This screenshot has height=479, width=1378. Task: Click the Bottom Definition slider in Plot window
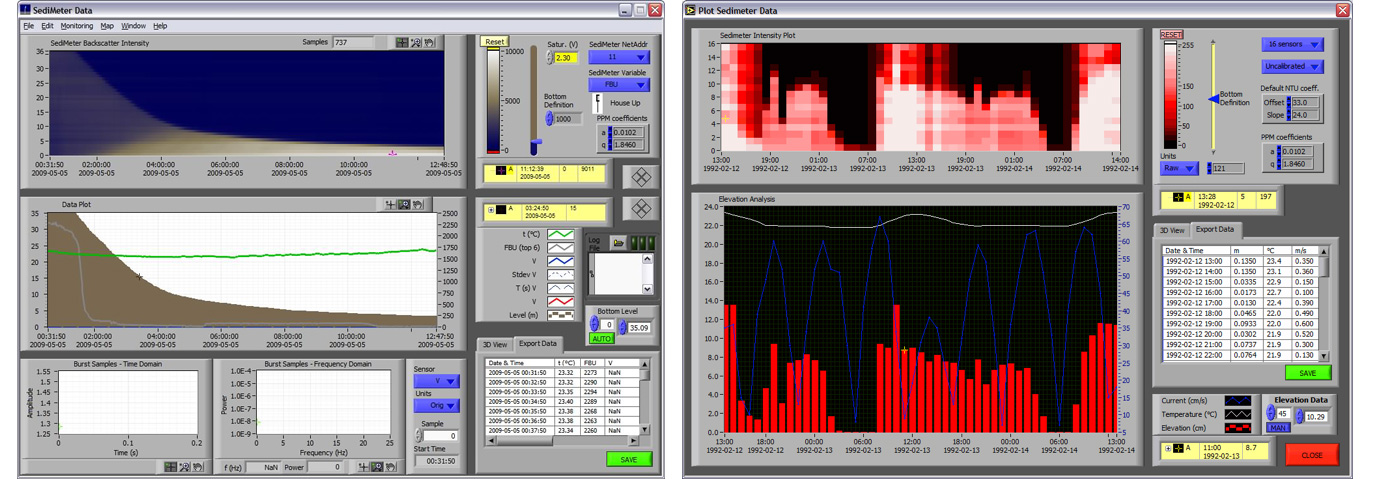(x=1213, y=99)
